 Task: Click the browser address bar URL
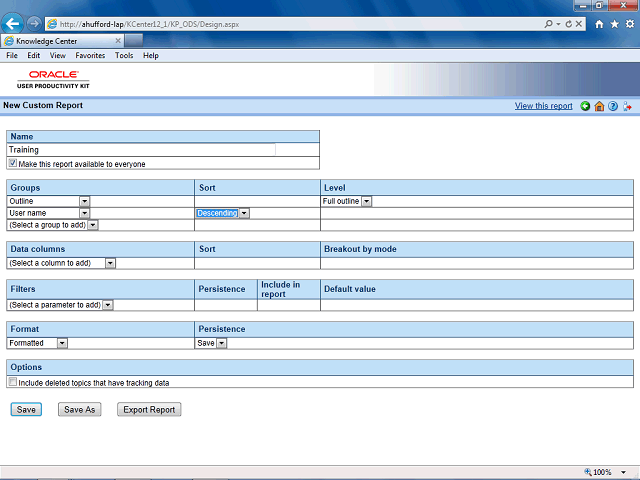click(149, 24)
